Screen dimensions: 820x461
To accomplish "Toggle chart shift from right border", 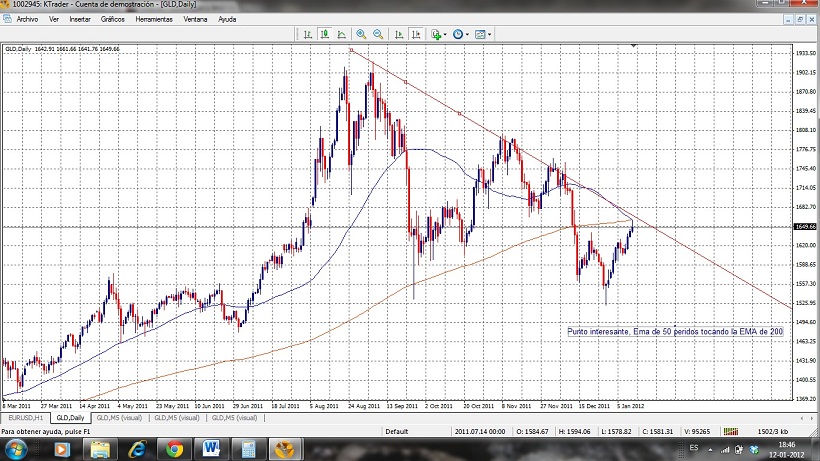I will [415, 34].
